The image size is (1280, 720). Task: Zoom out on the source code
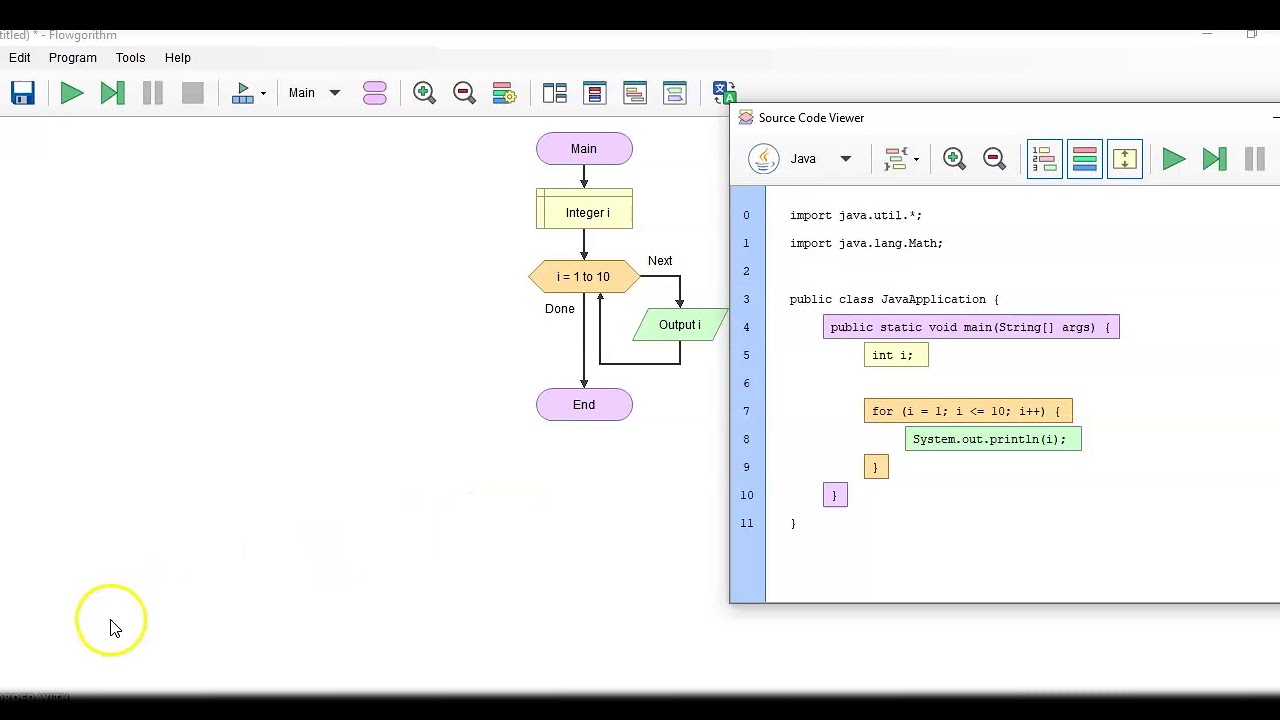994,159
